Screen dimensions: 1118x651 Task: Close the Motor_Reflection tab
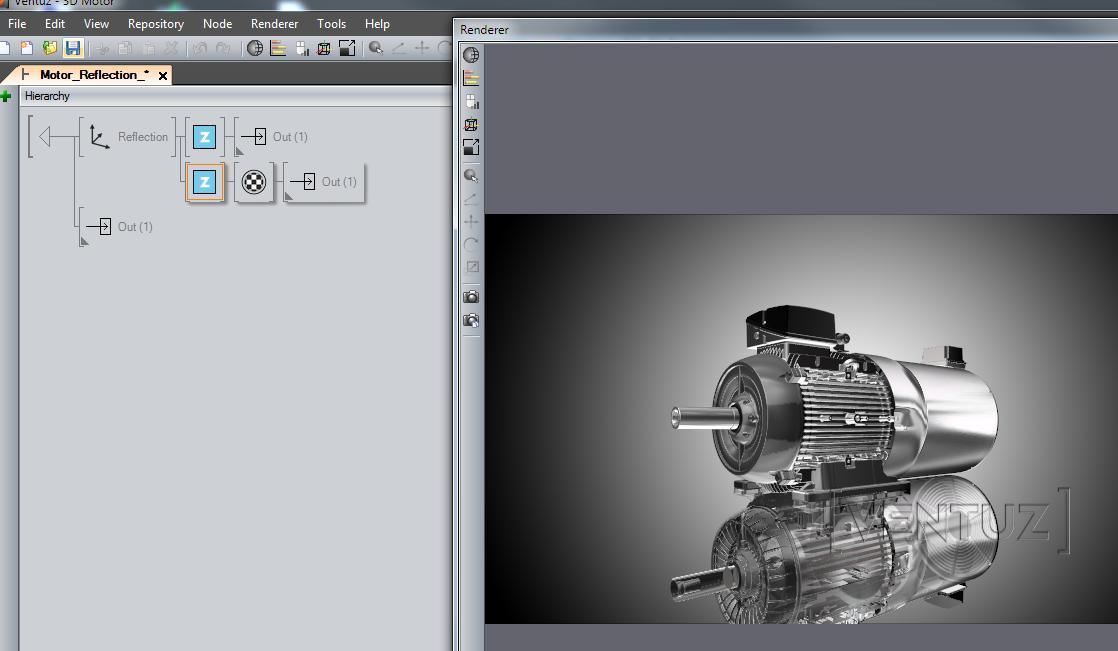coord(163,75)
